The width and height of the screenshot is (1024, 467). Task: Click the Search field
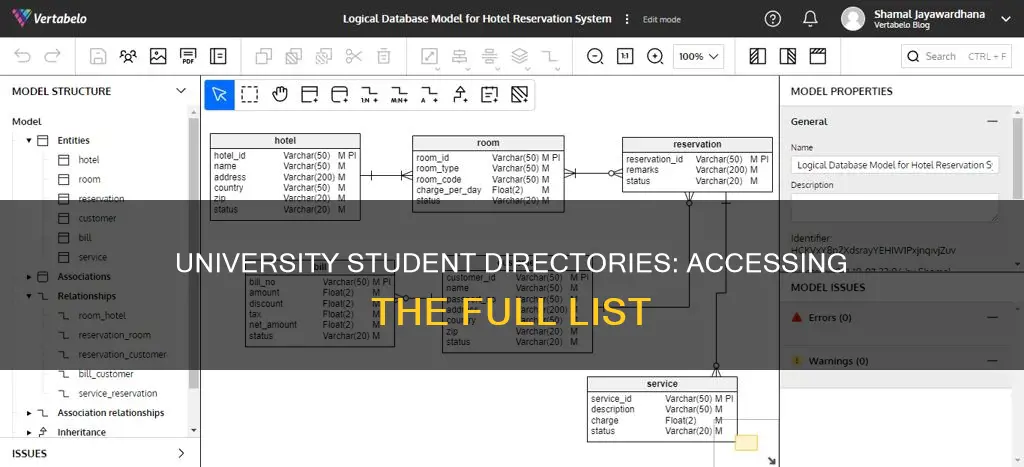(957, 56)
